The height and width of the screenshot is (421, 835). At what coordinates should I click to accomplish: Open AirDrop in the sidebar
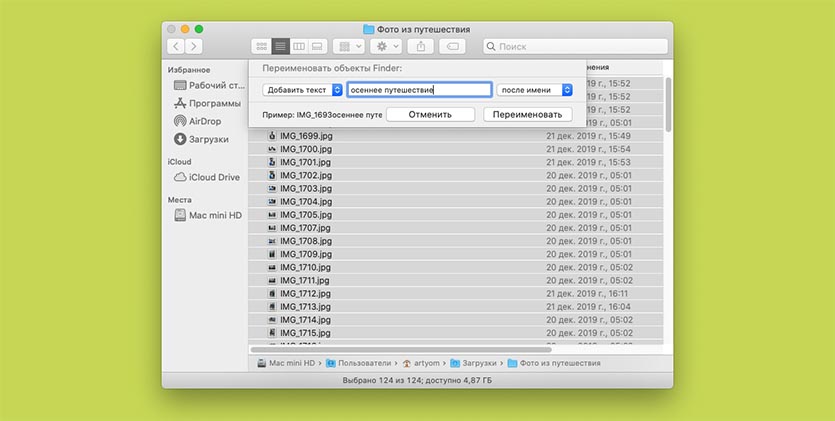[x=205, y=121]
